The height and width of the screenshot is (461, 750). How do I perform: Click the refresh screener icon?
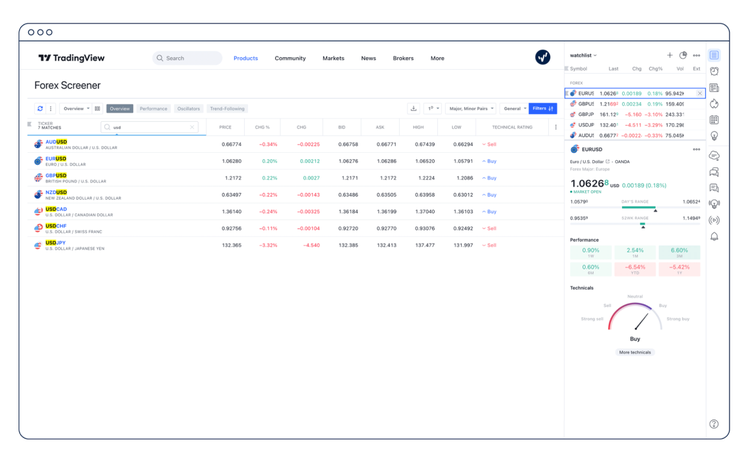pos(40,108)
